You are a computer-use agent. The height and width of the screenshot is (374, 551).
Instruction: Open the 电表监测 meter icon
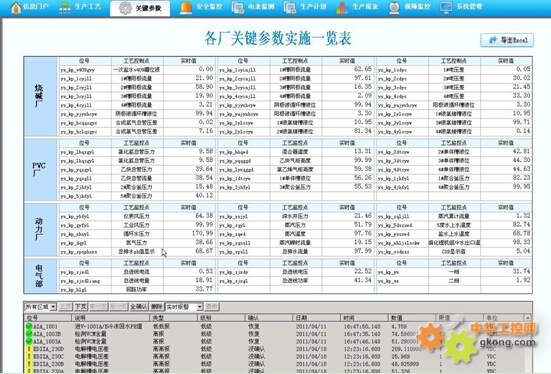click(x=238, y=8)
